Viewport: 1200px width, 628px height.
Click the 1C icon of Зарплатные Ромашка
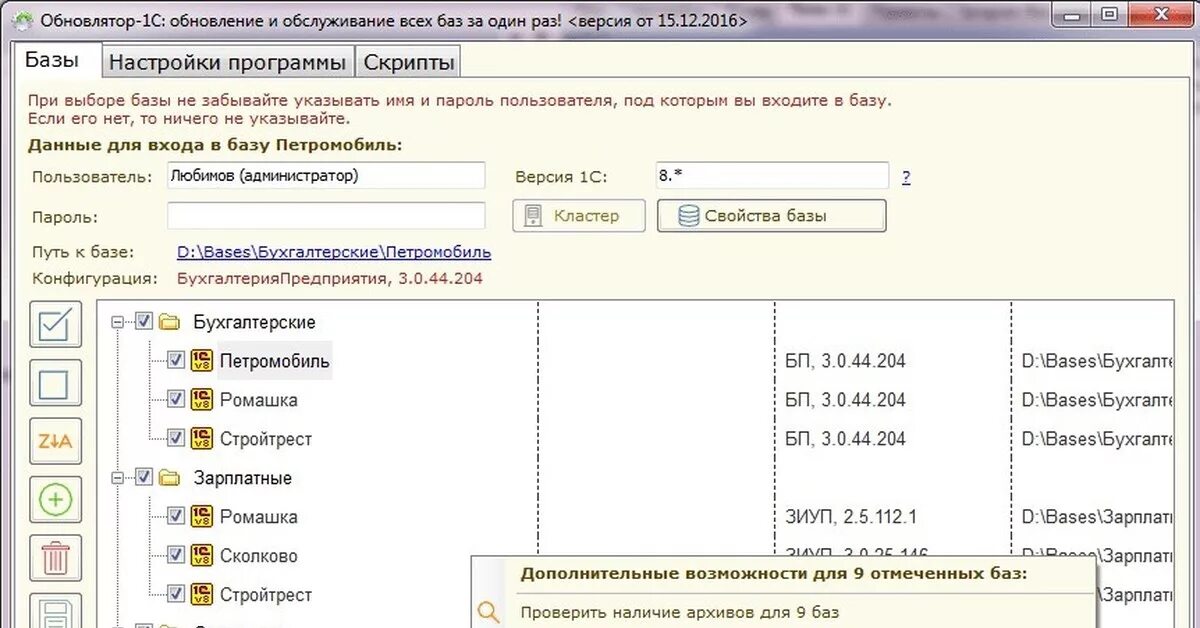coord(202,516)
